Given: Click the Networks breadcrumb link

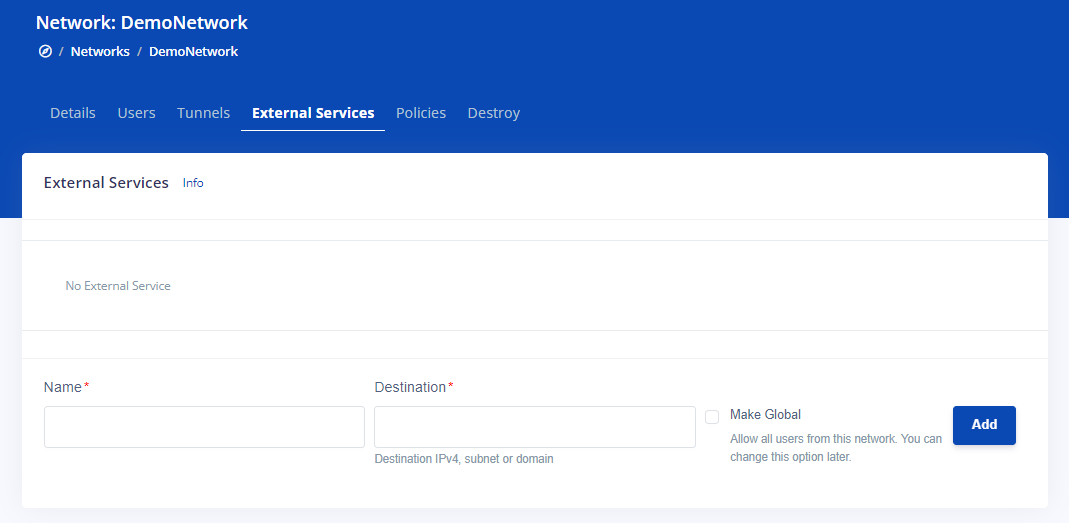Looking at the screenshot, I should click(100, 51).
